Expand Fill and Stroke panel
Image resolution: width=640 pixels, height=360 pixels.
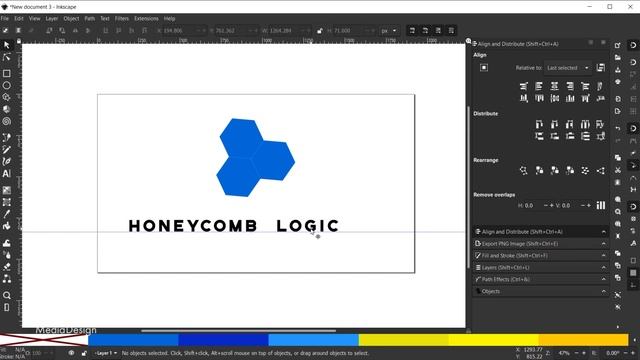pos(541,256)
